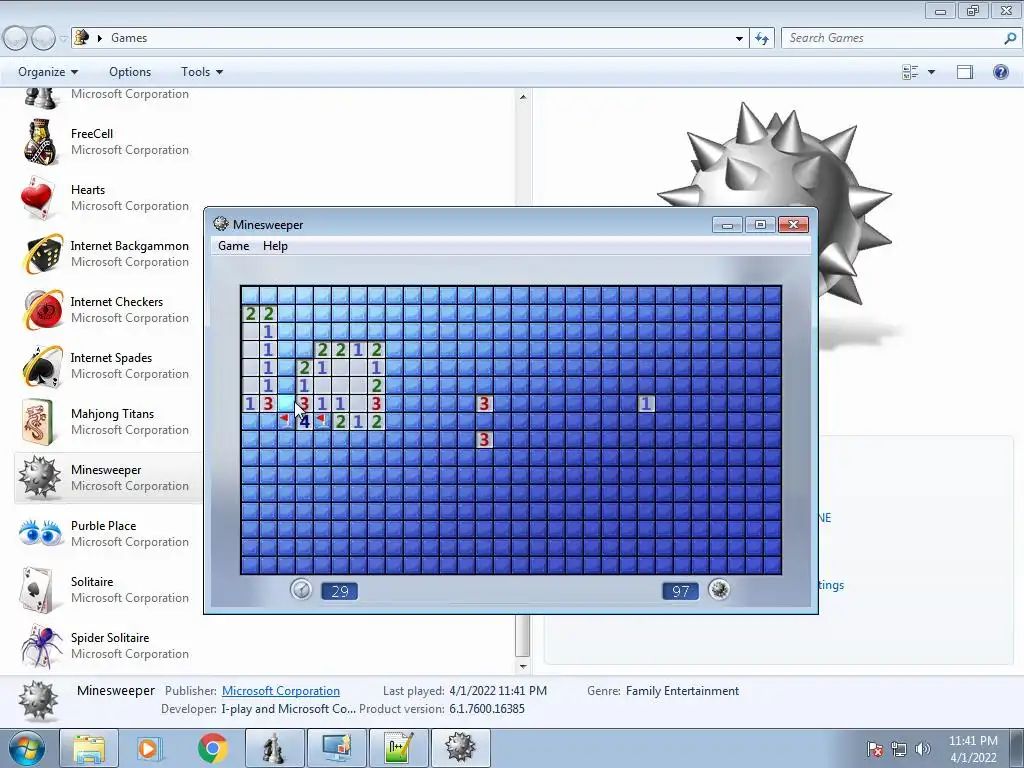
Task: Click Options in the Games toolbar
Action: coord(130,72)
